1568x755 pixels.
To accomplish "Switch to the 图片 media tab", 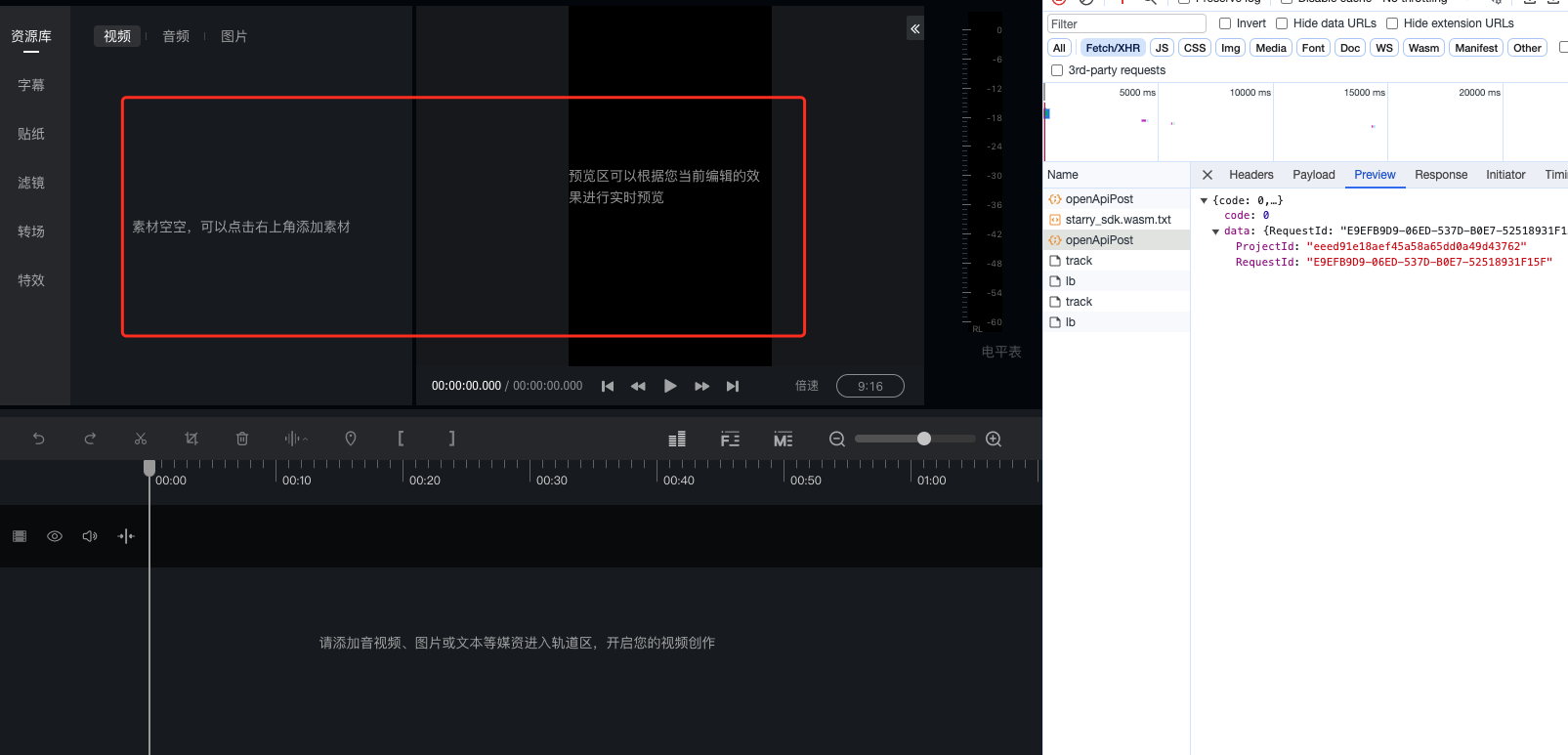I will click(x=234, y=36).
